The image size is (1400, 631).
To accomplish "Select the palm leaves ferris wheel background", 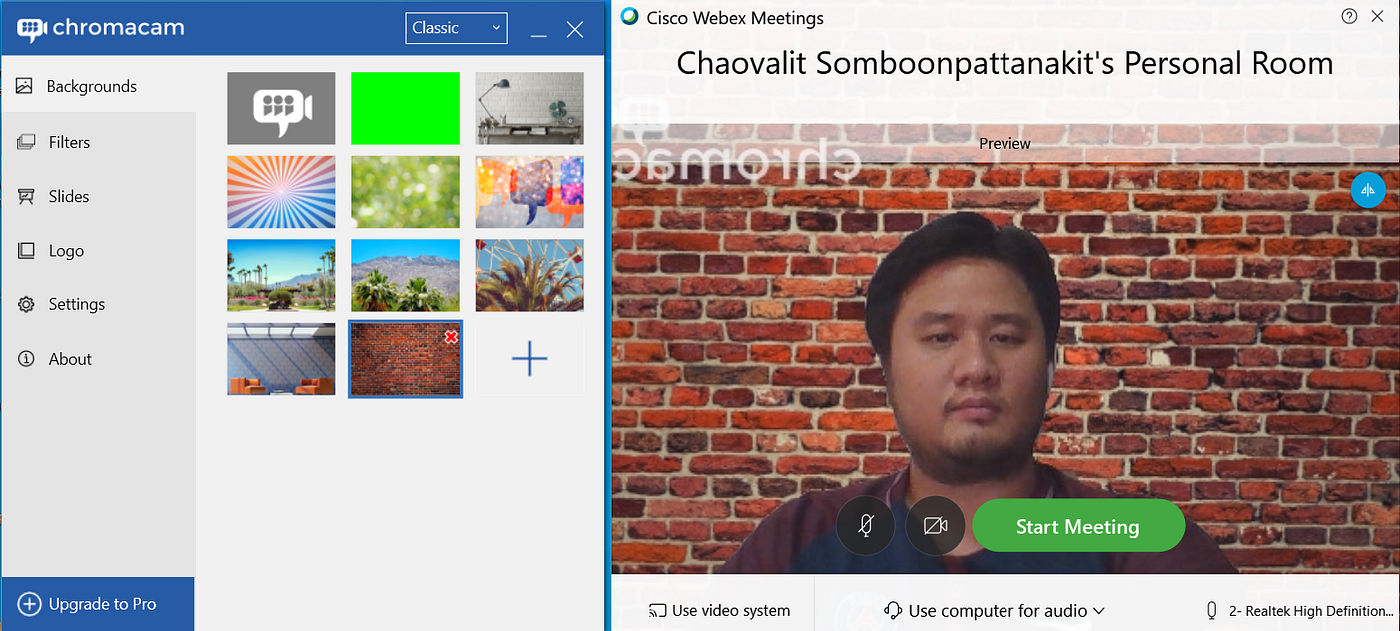I will pos(529,275).
